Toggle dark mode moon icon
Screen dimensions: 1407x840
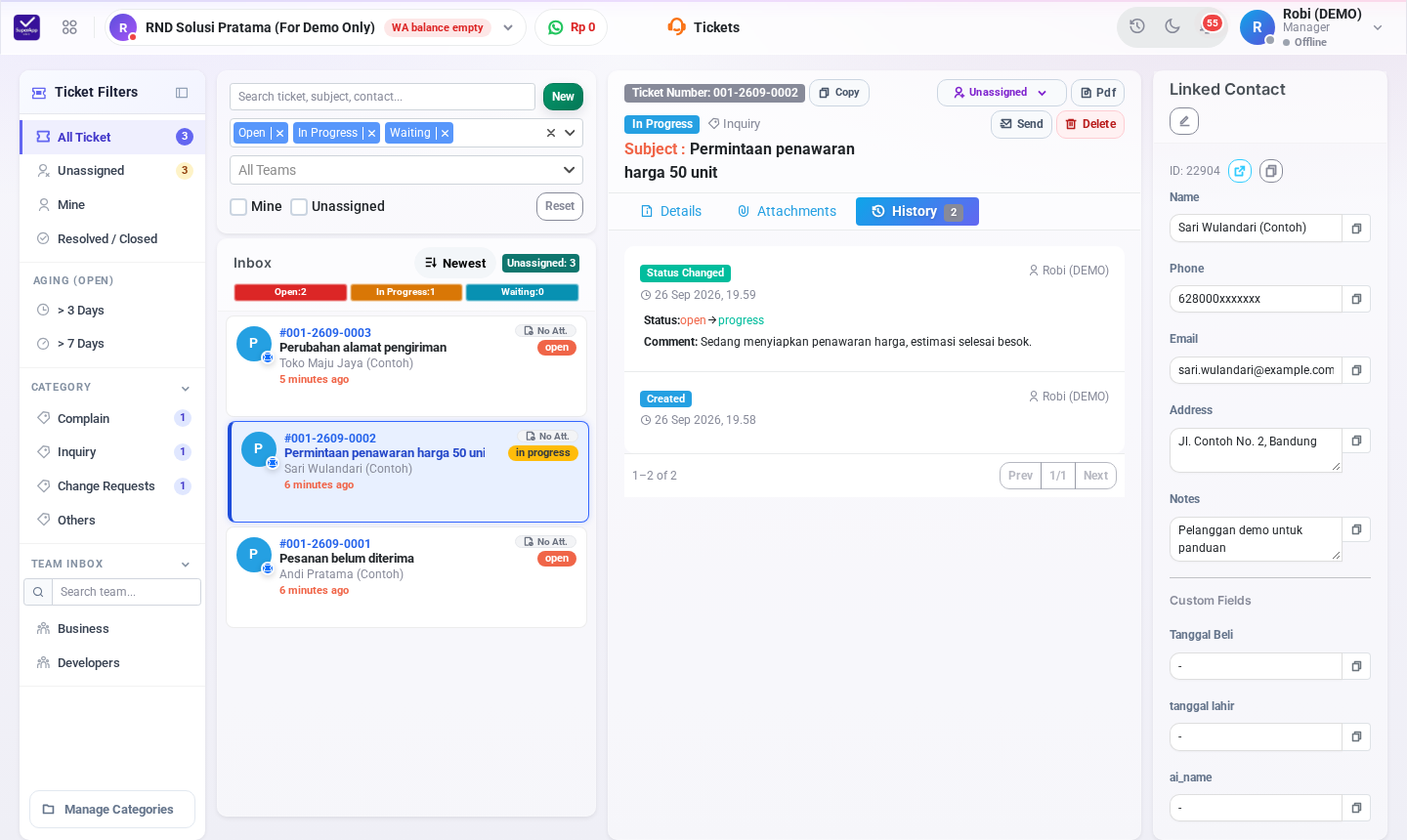click(x=1172, y=27)
